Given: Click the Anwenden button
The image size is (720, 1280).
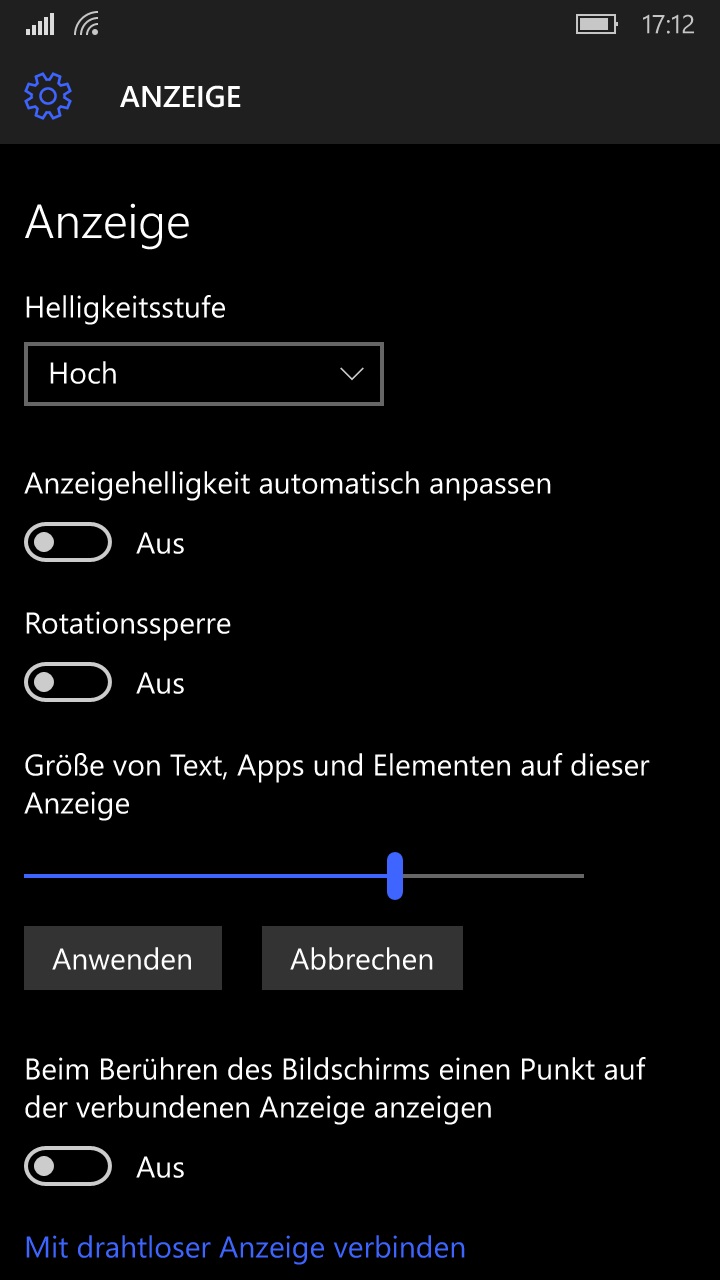Looking at the screenshot, I should pyautogui.click(x=123, y=958).
